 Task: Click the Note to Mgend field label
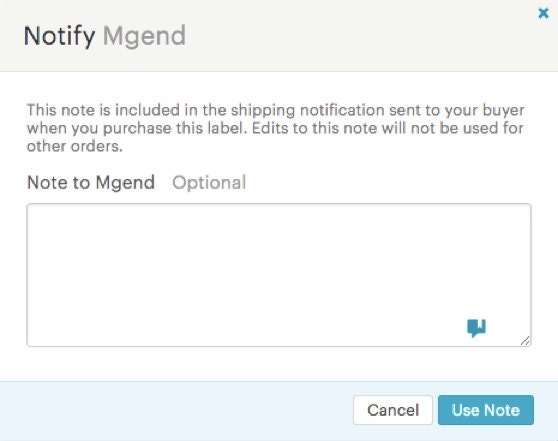(91, 183)
